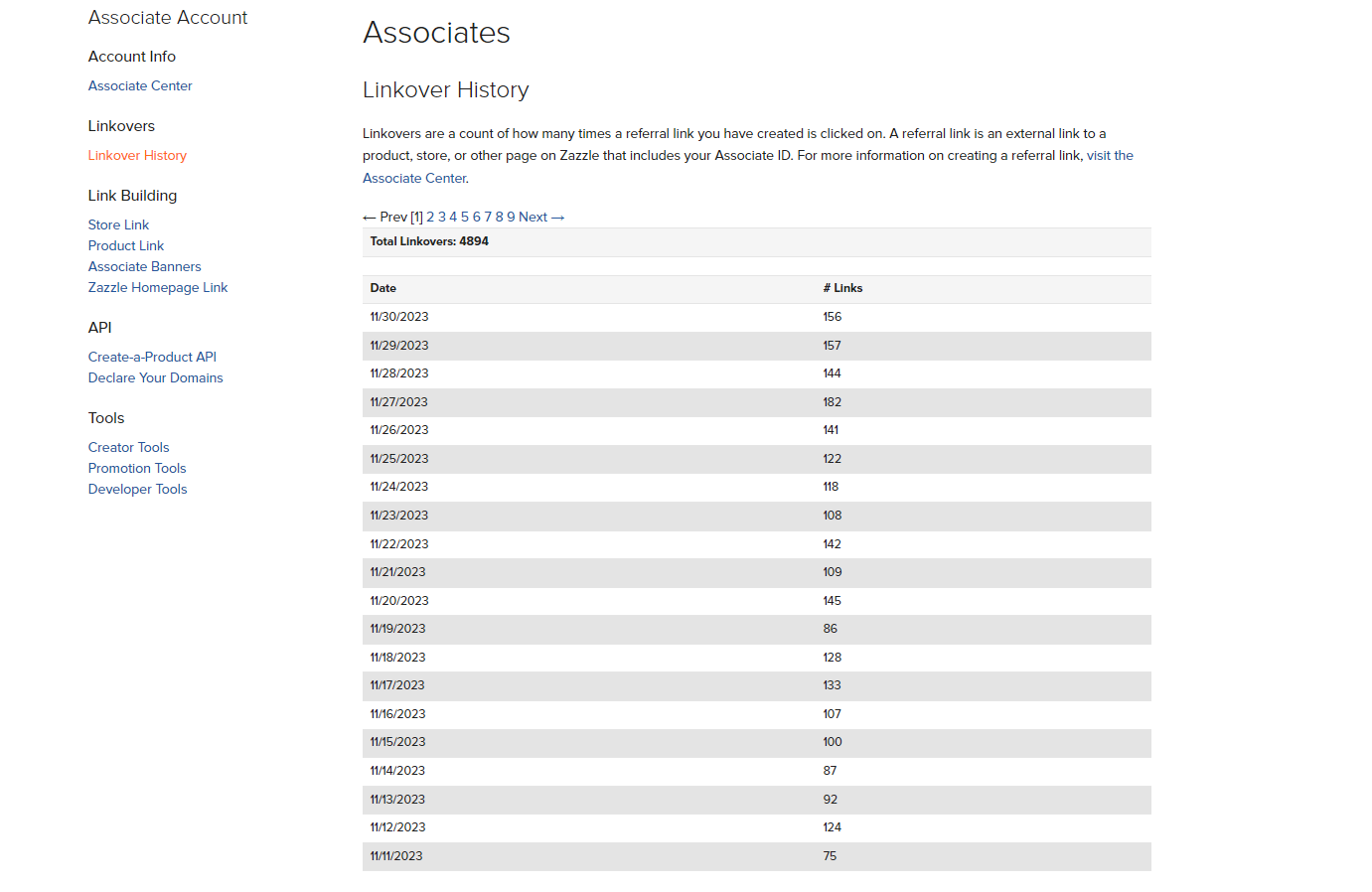The height and width of the screenshot is (892, 1372).
Task: Select links value 100
Action: click(832, 742)
